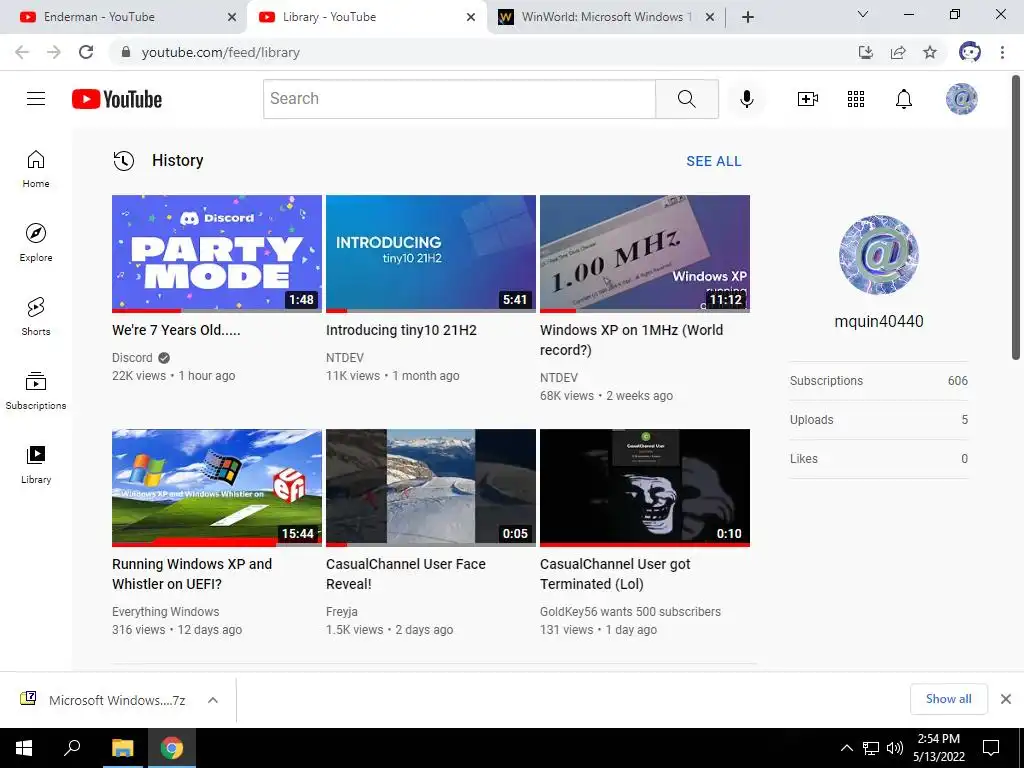Open Library in sidebar
The width and height of the screenshot is (1024, 768).
(x=36, y=464)
